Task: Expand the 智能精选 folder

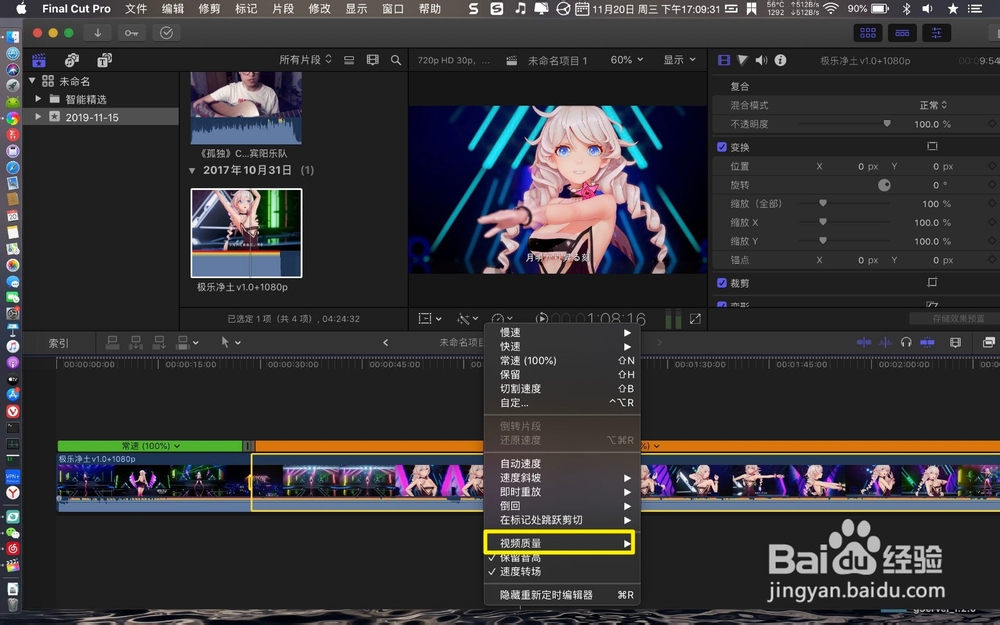Action: pyautogui.click(x=38, y=99)
